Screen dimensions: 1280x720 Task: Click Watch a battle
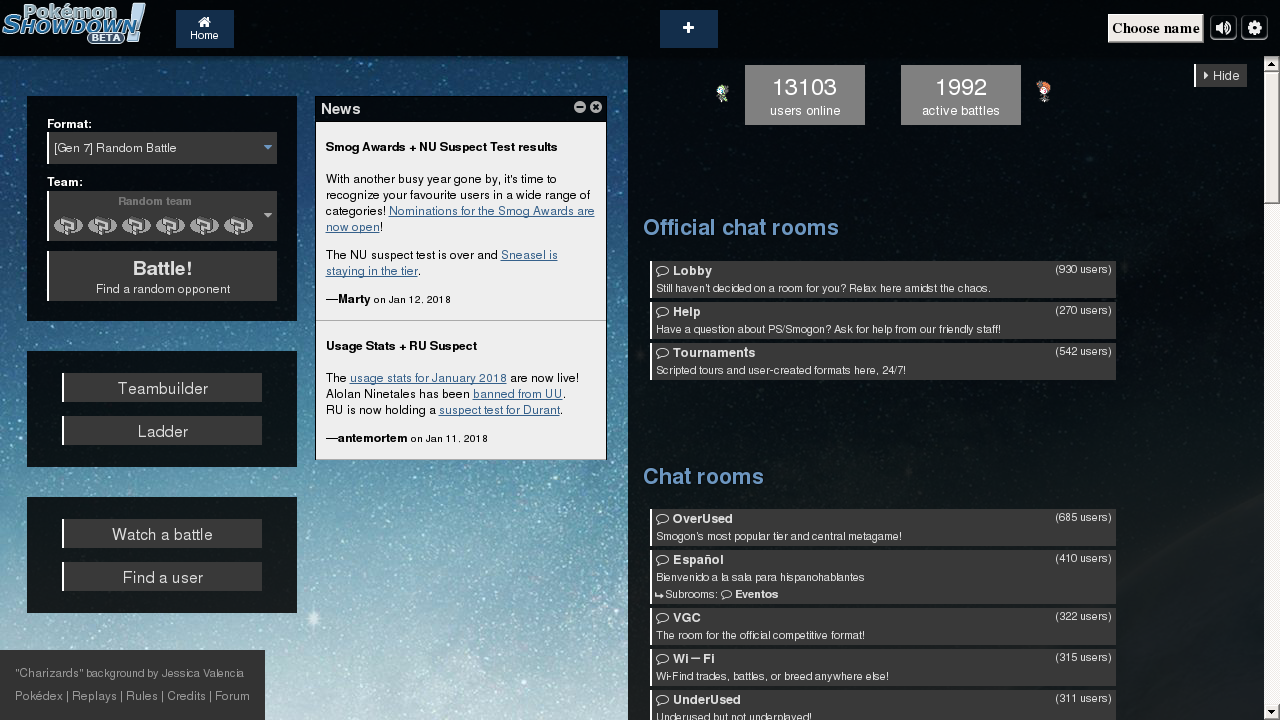162,534
